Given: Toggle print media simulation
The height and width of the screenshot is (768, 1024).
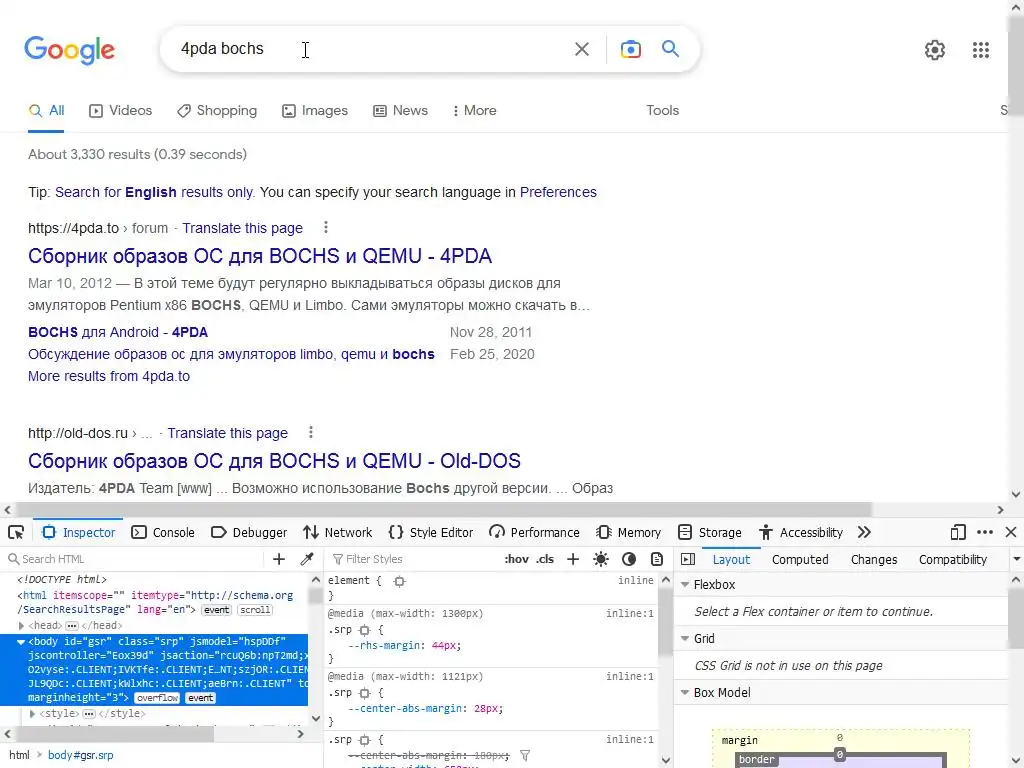Looking at the screenshot, I should tap(656, 559).
